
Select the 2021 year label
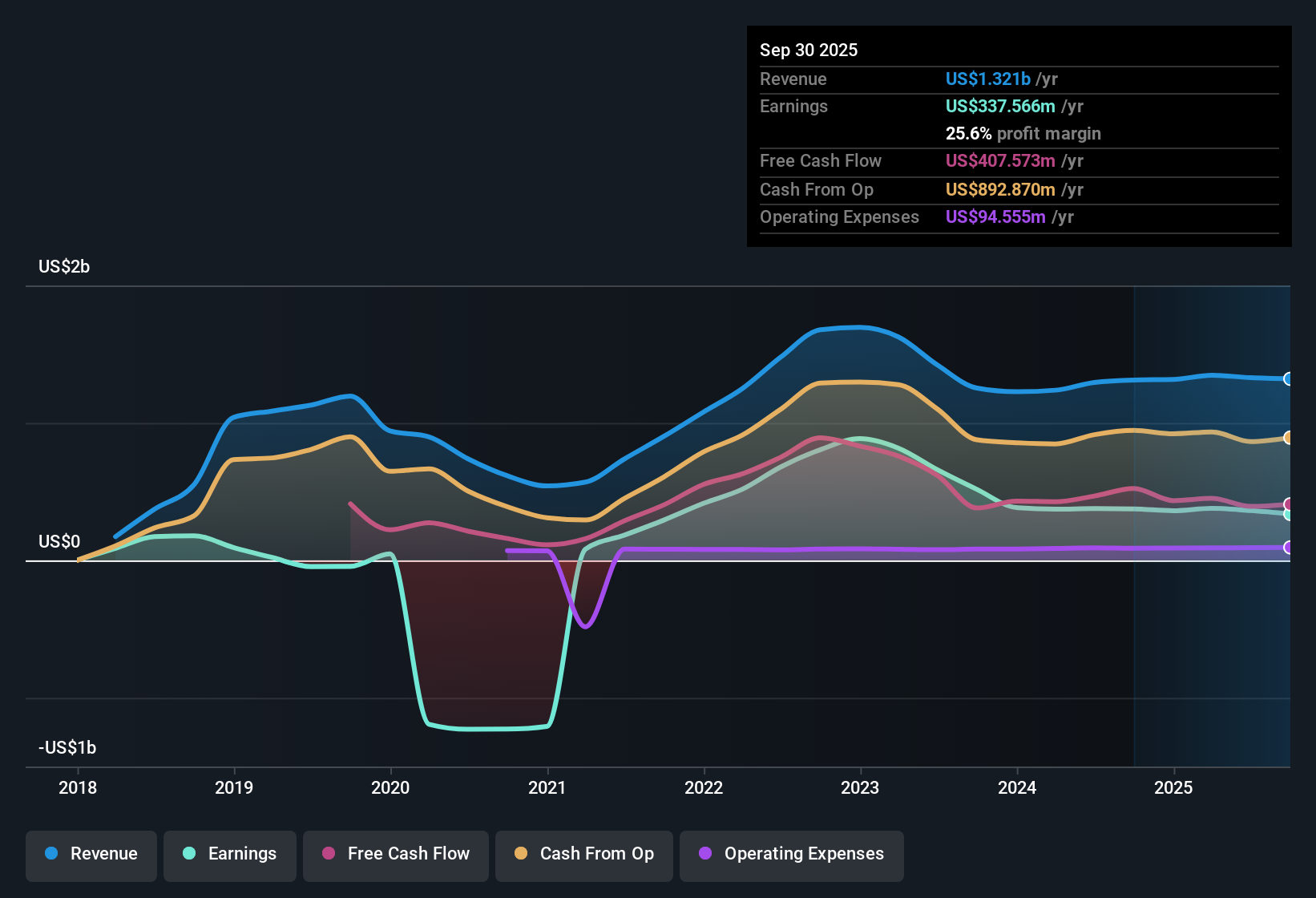pyautogui.click(x=547, y=788)
